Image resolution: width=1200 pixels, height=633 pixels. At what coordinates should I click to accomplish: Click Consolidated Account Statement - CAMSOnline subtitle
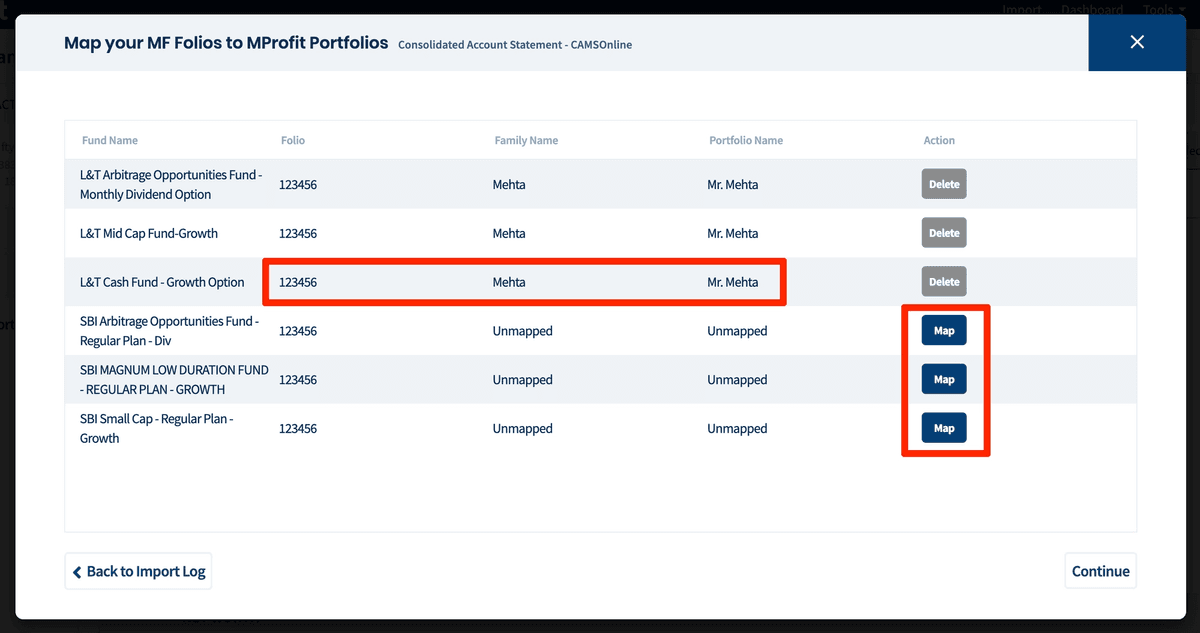tap(515, 44)
